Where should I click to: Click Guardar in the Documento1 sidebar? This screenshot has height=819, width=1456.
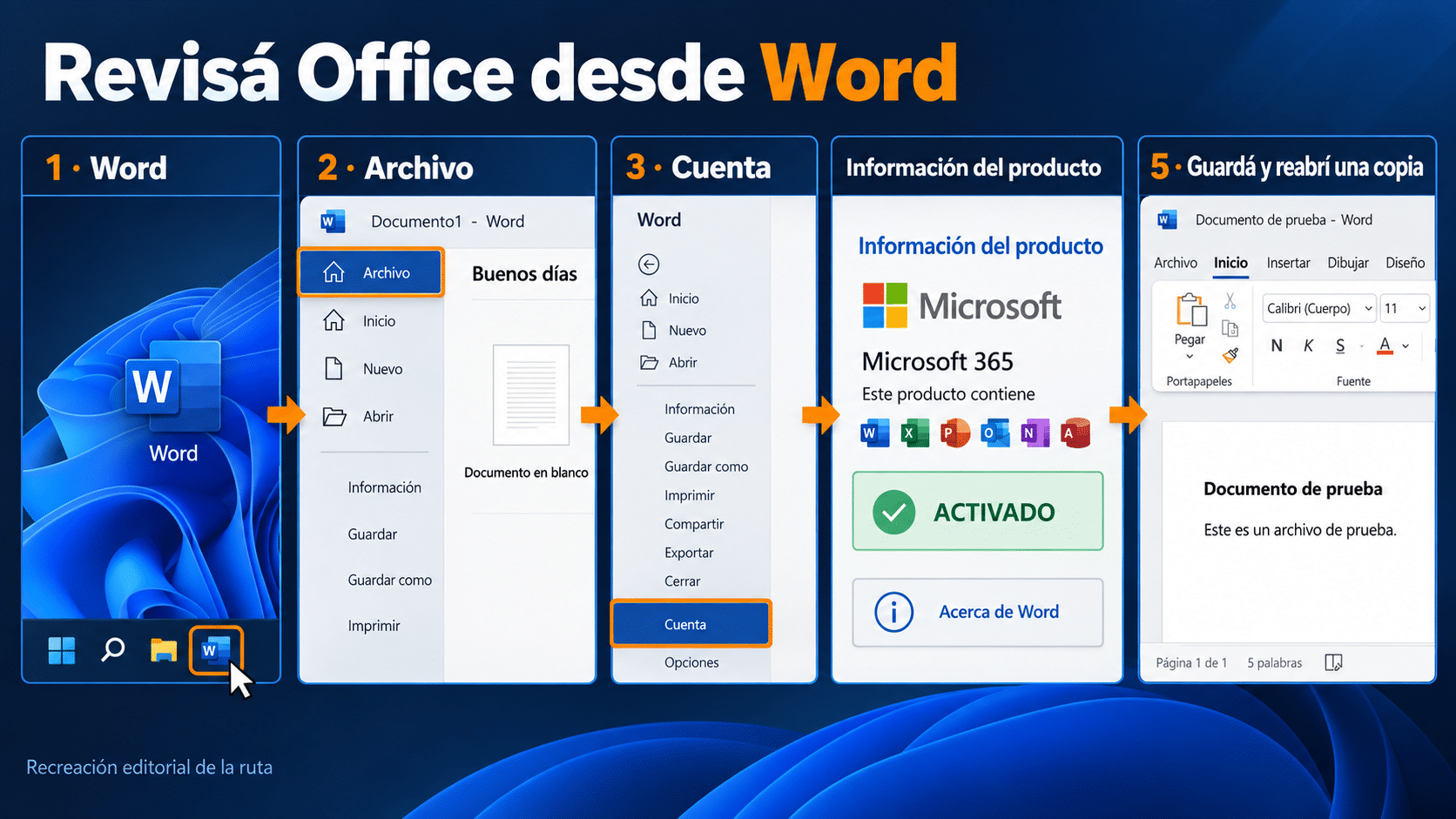pyautogui.click(x=373, y=534)
